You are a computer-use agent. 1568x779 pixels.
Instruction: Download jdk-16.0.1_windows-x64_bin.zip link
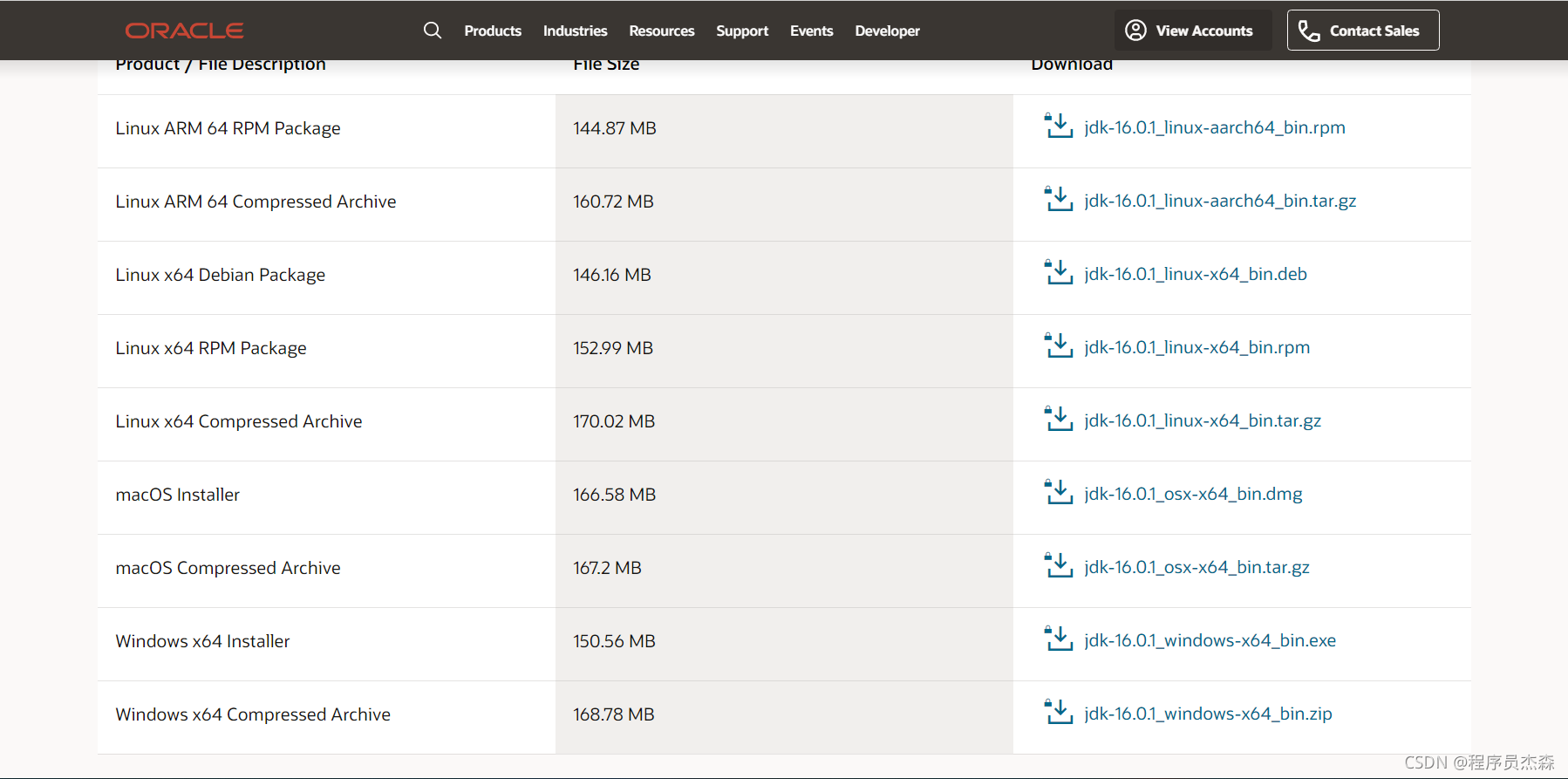pos(1208,714)
